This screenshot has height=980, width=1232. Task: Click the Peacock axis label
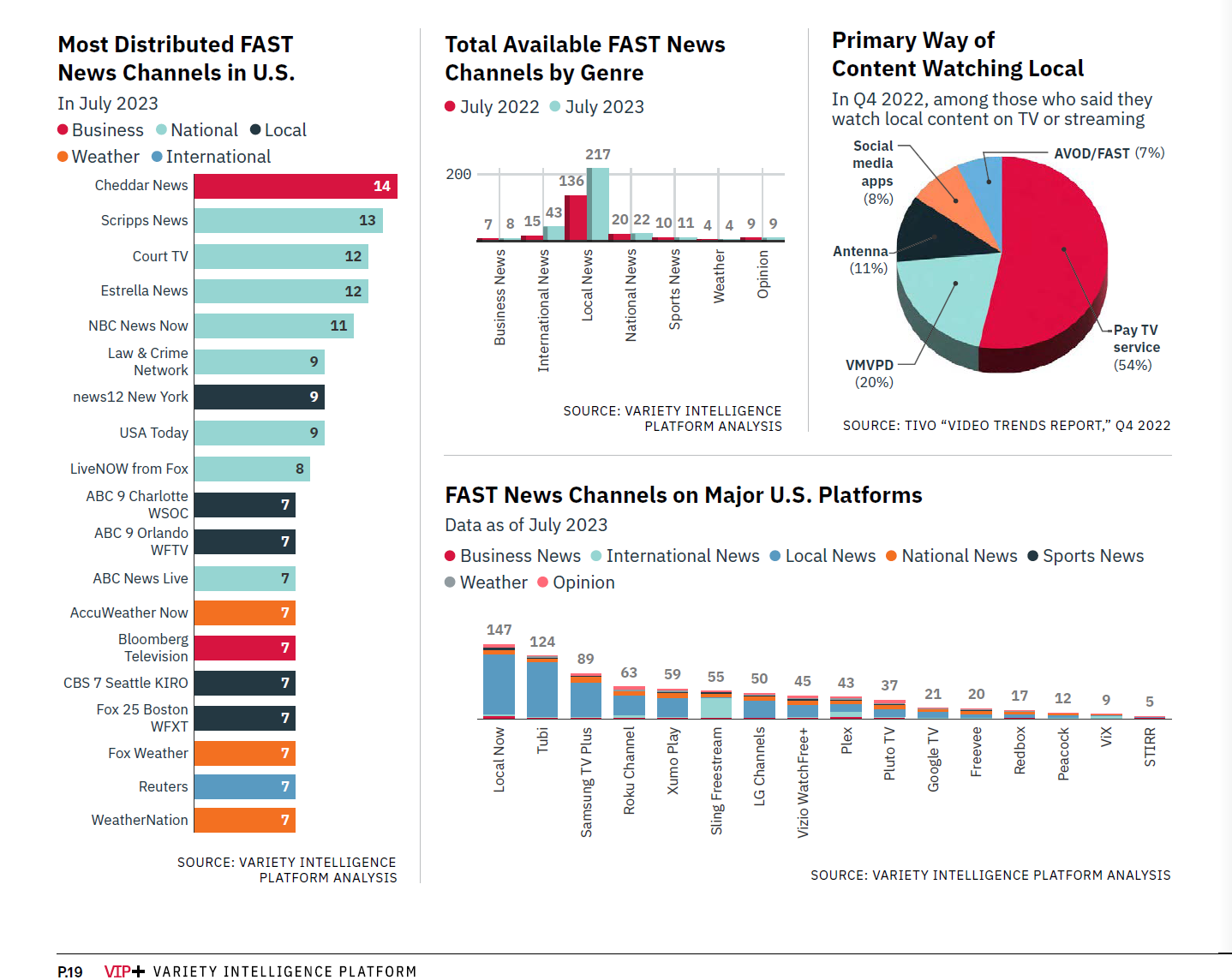pyautogui.click(x=1063, y=754)
